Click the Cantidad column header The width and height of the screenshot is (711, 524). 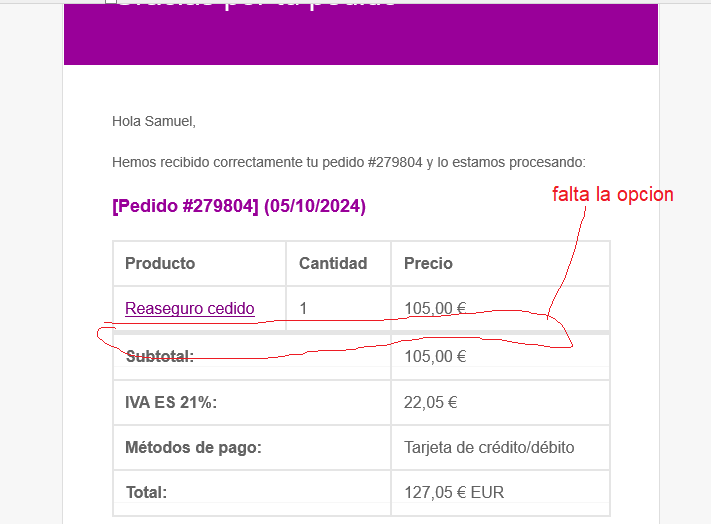pyautogui.click(x=333, y=263)
